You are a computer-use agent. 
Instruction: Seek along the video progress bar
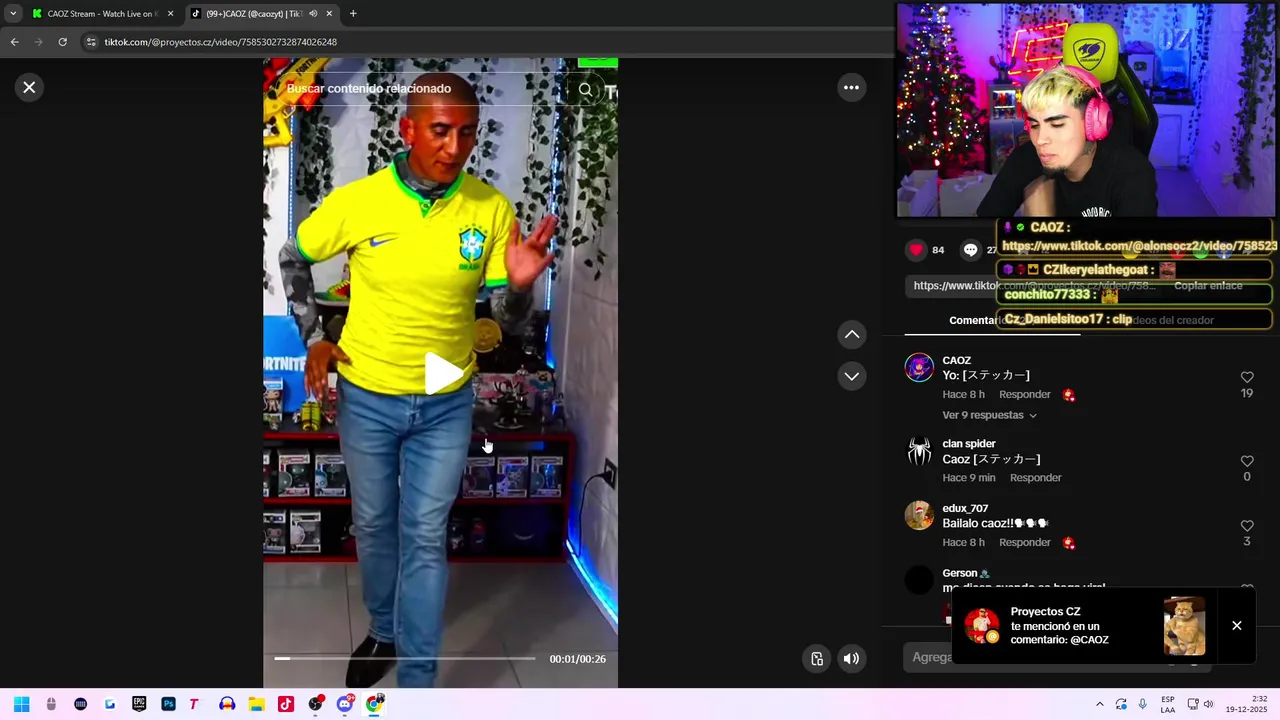405,658
